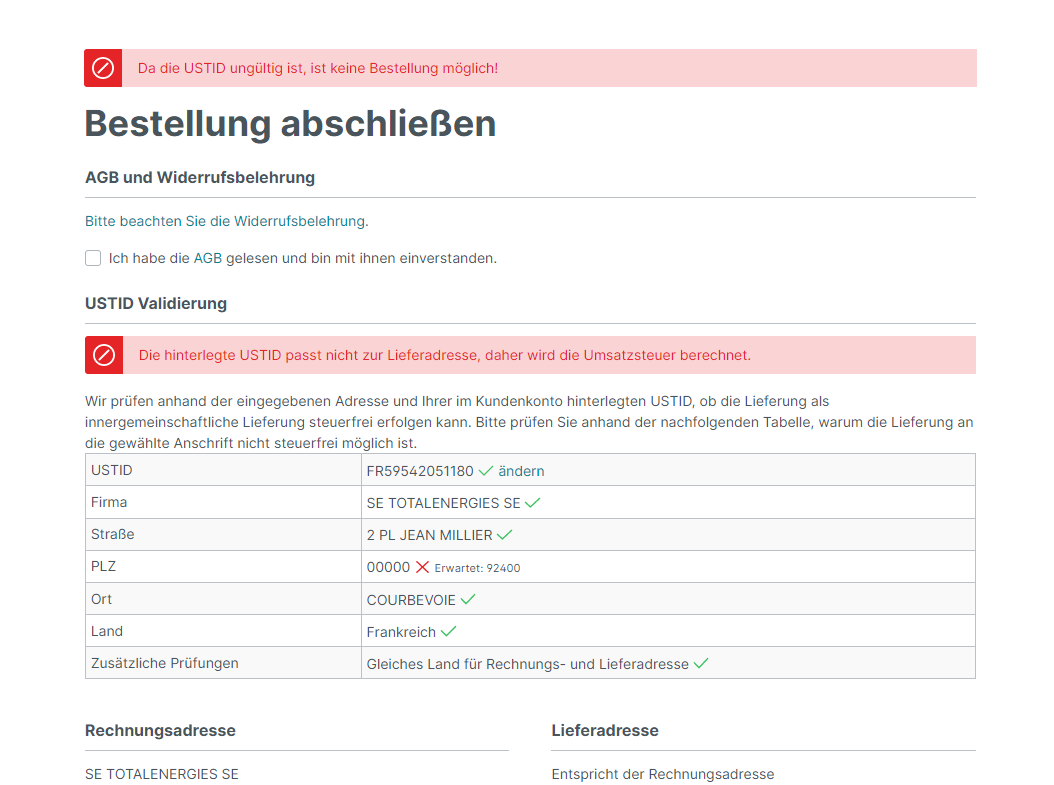1054x785 pixels.
Task: Click the green checkmark beside COURBEVOIE
Action: click(468, 600)
